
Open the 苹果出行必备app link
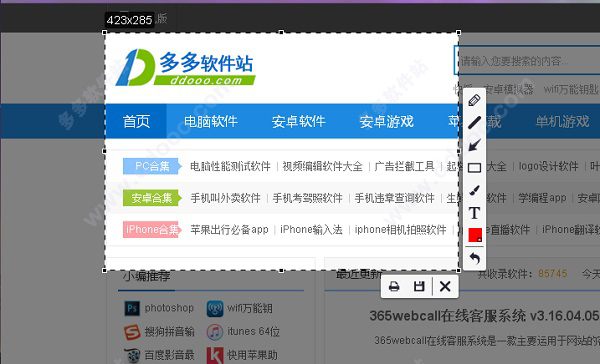click(229, 229)
